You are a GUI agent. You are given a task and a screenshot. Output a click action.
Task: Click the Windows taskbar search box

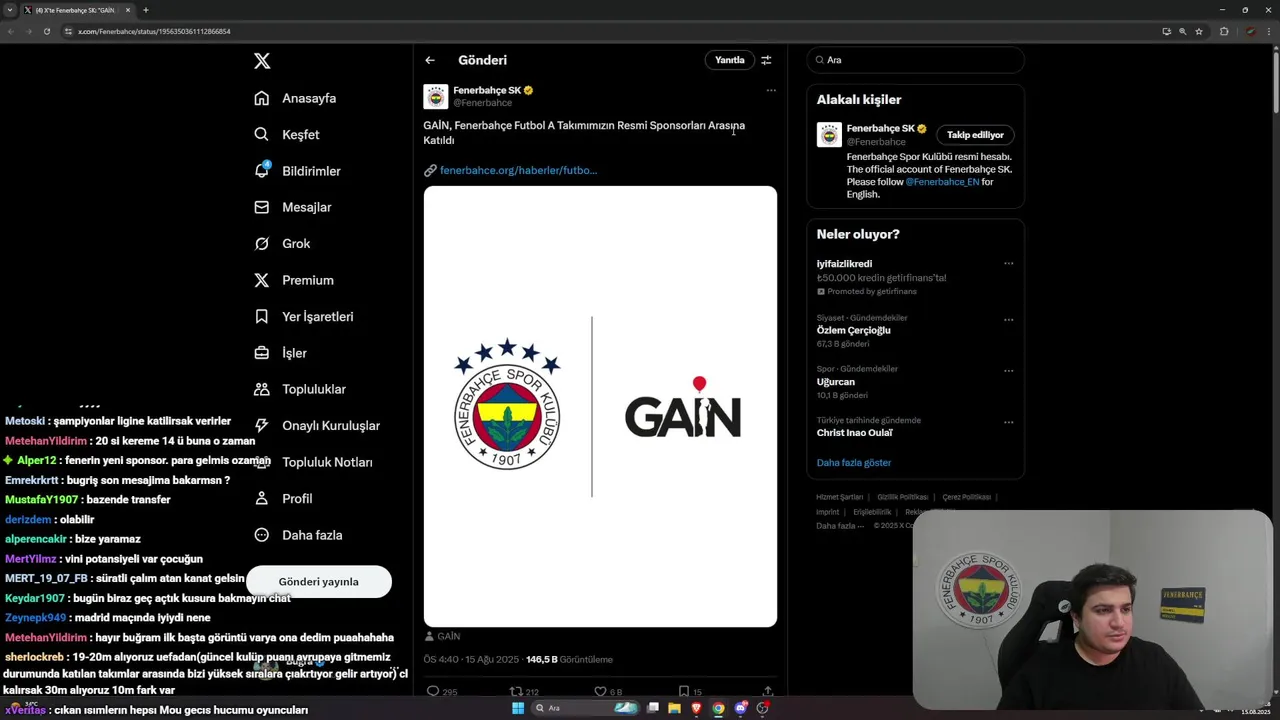pos(586,708)
